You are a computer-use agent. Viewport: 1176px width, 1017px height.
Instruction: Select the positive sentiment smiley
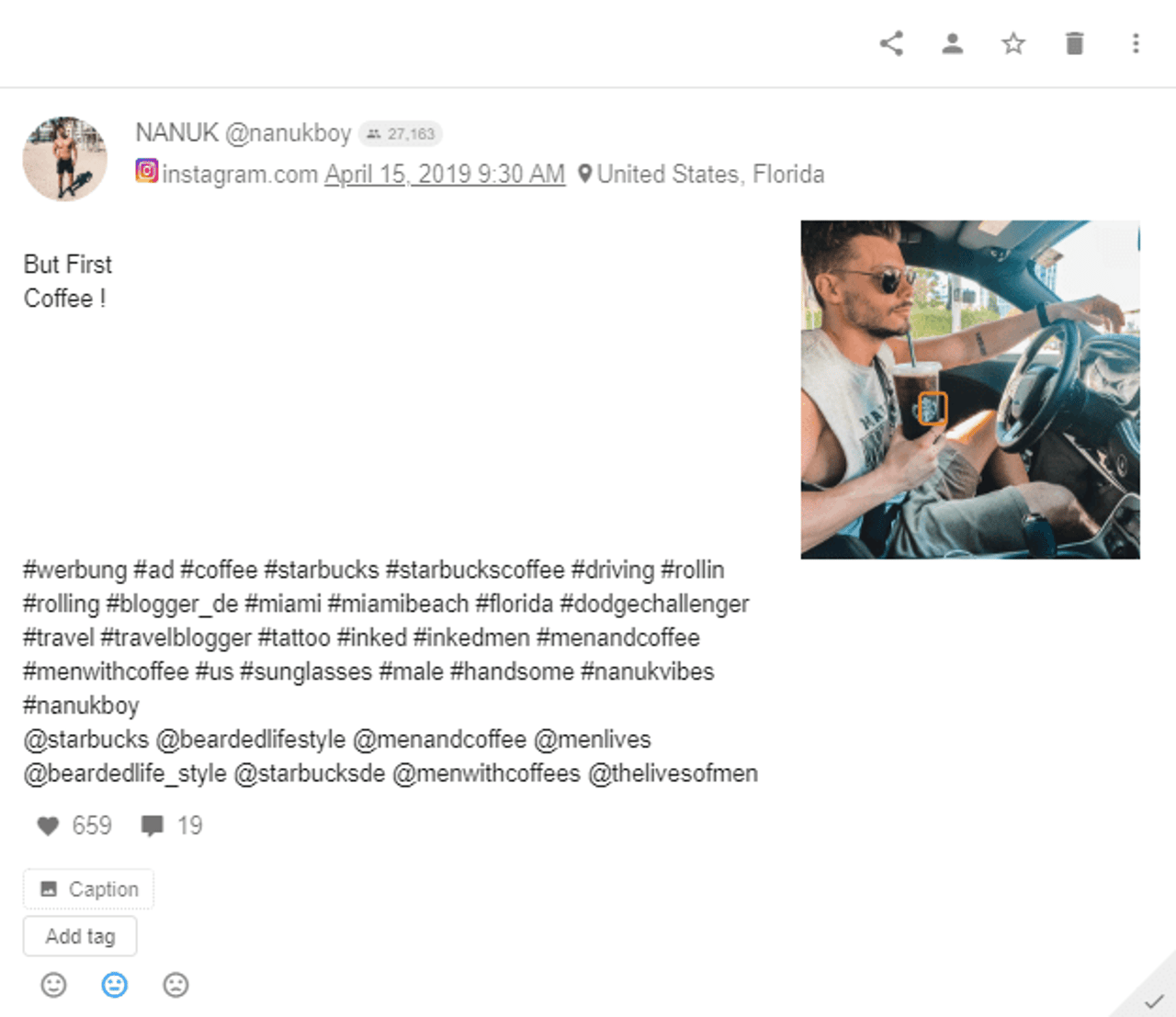(52, 985)
